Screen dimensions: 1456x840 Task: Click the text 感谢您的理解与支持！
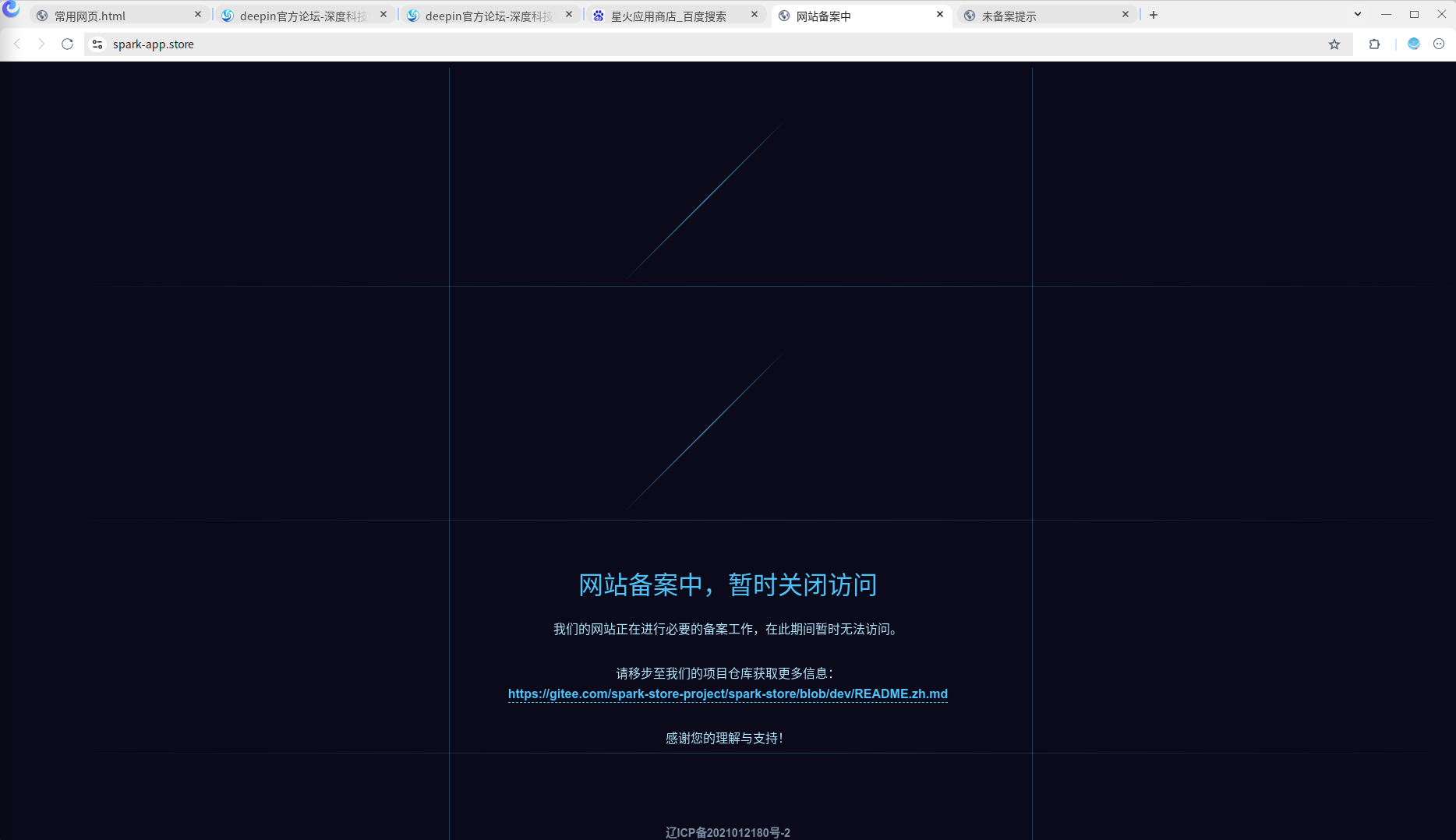725,738
